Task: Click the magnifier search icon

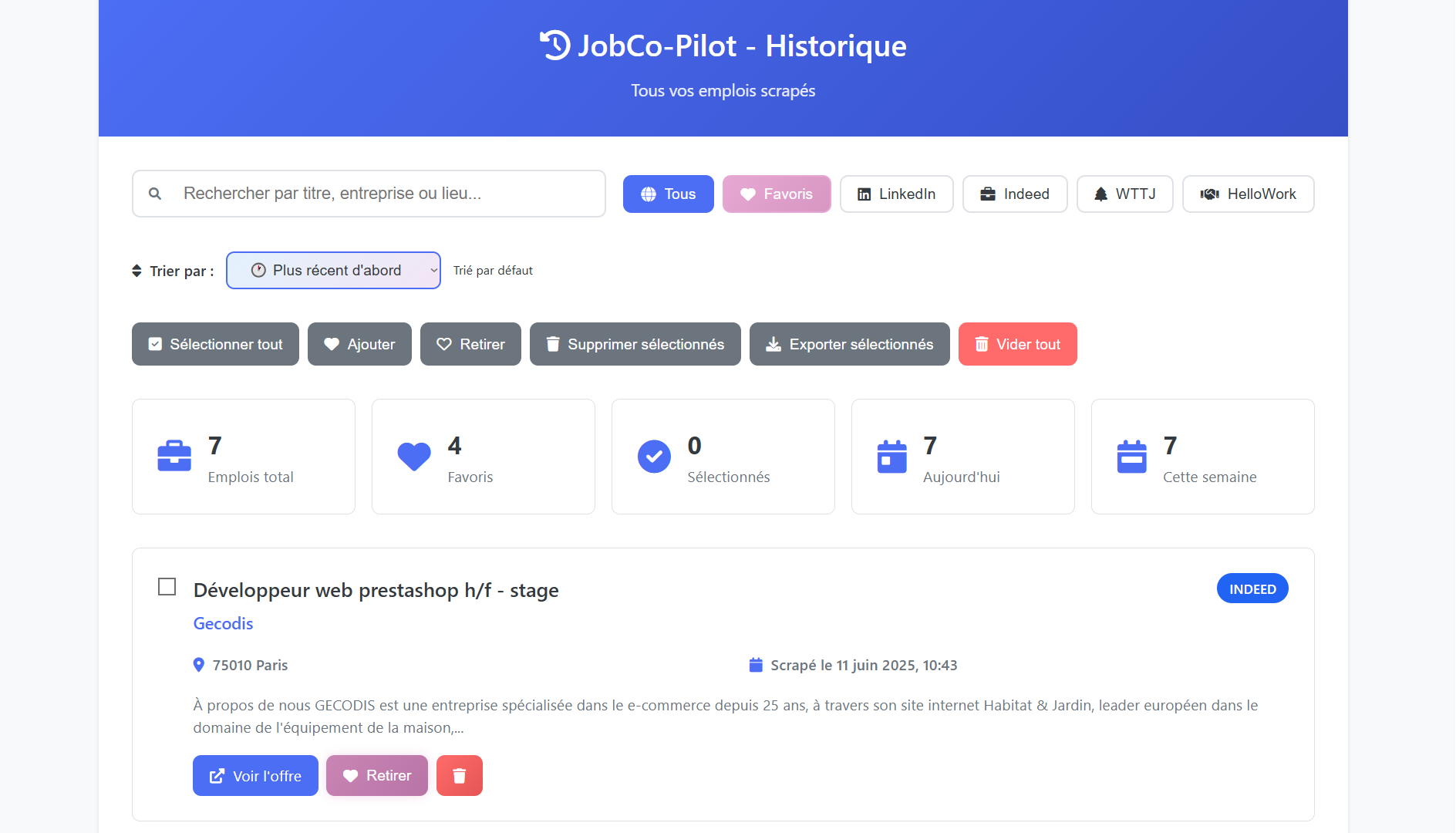Action: pyautogui.click(x=155, y=194)
